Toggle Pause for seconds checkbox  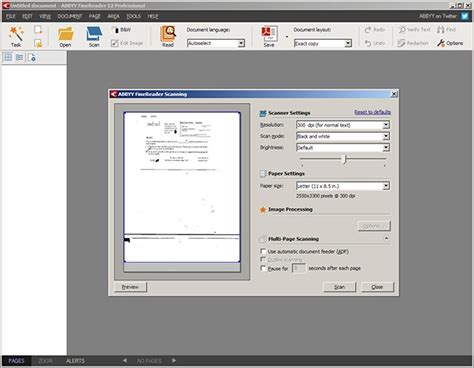click(263, 268)
